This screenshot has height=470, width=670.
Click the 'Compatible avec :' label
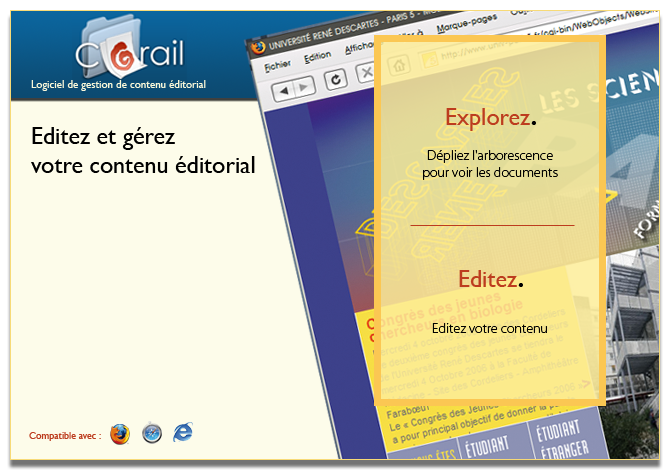tap(65, 436)
